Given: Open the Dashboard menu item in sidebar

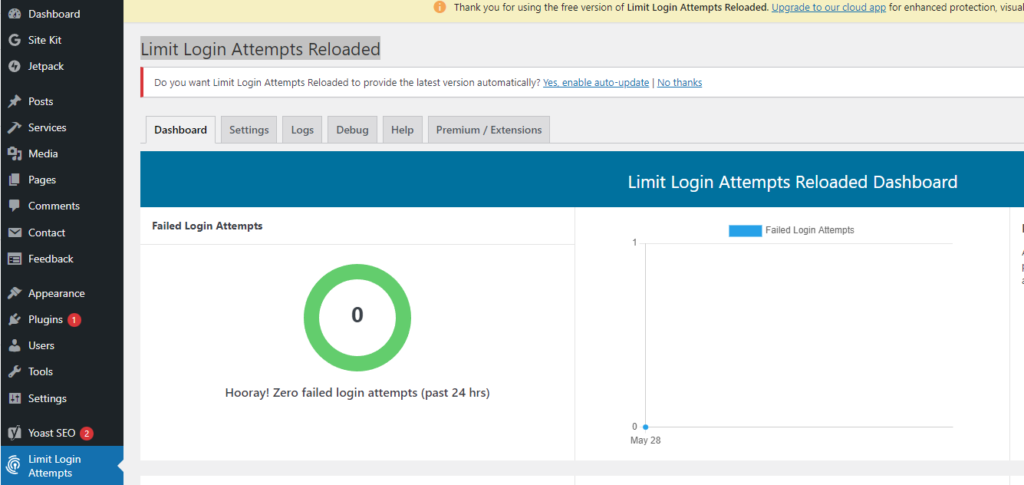Looking at the screenshot, I should [x=54, y=14].
